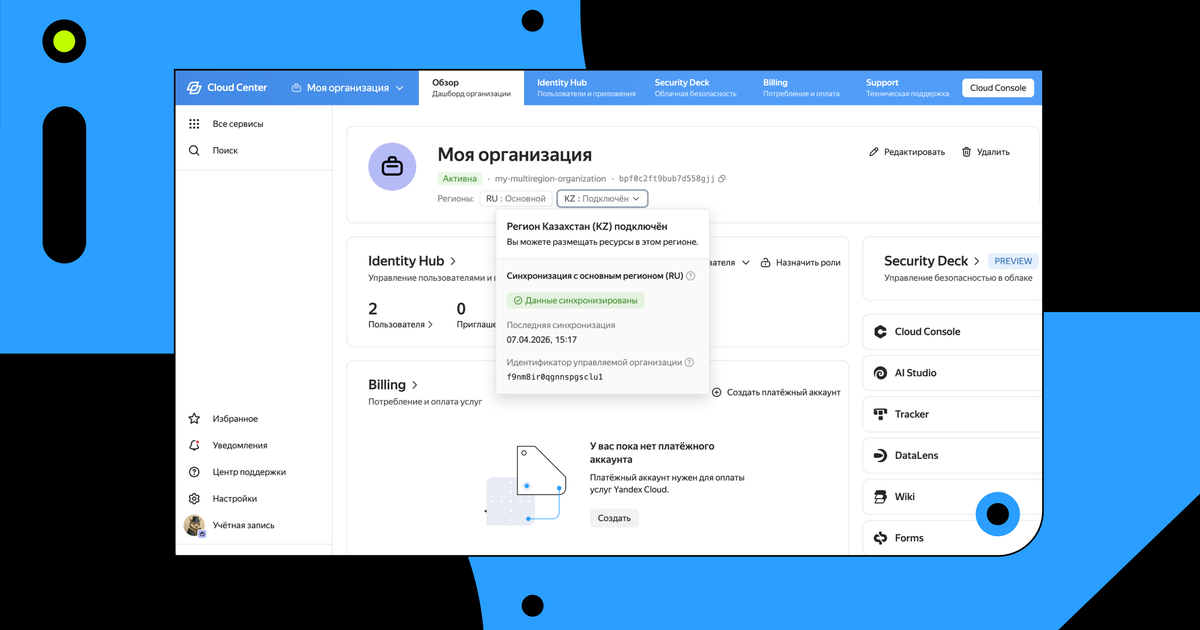Image resolution: width=1200 pixels, height=630 pixels.
Task: Open the Cloud Console service icon
Action: 880,332
